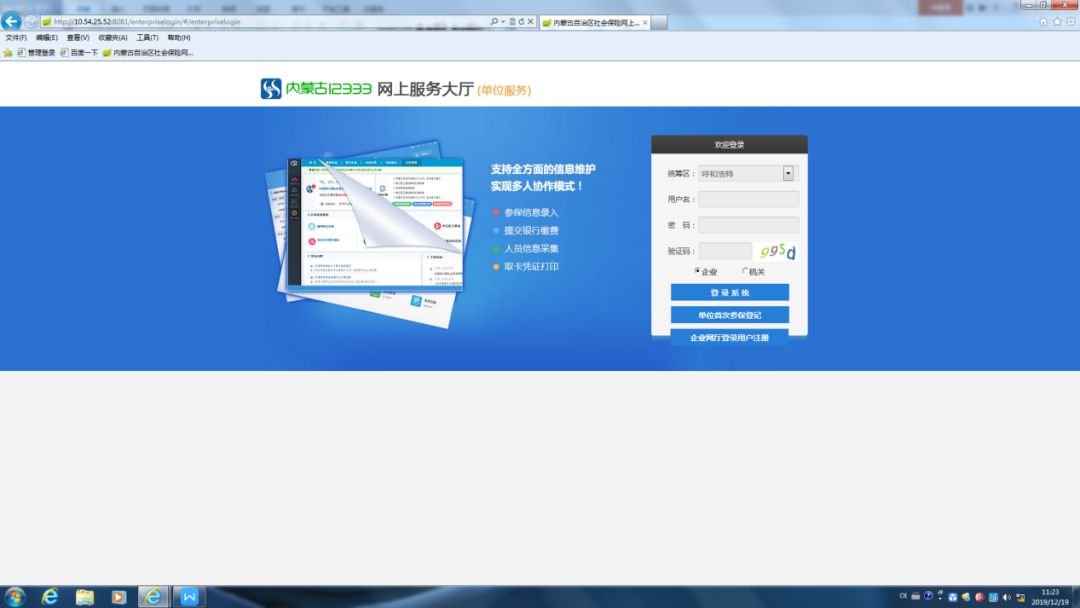This screenshot has width=1080, height=608.
Task: Open the 工具(T) menu
Action: click(x=147, y=38)
